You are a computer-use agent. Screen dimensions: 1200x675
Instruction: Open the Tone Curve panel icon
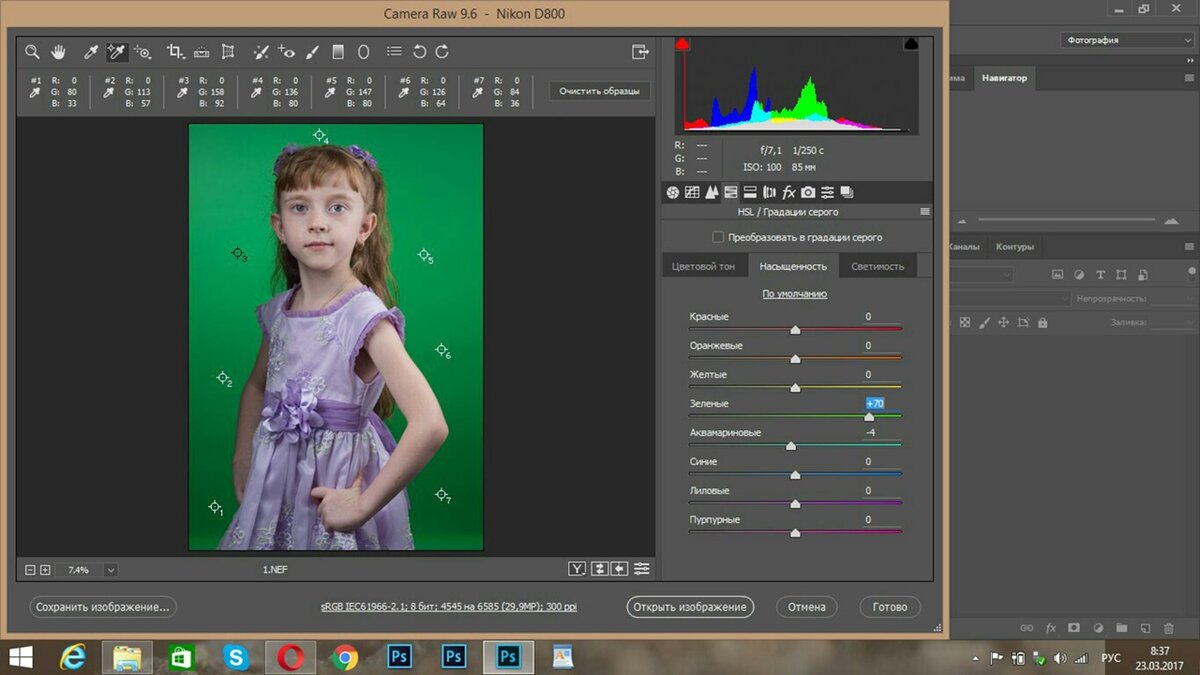point(692,192)
